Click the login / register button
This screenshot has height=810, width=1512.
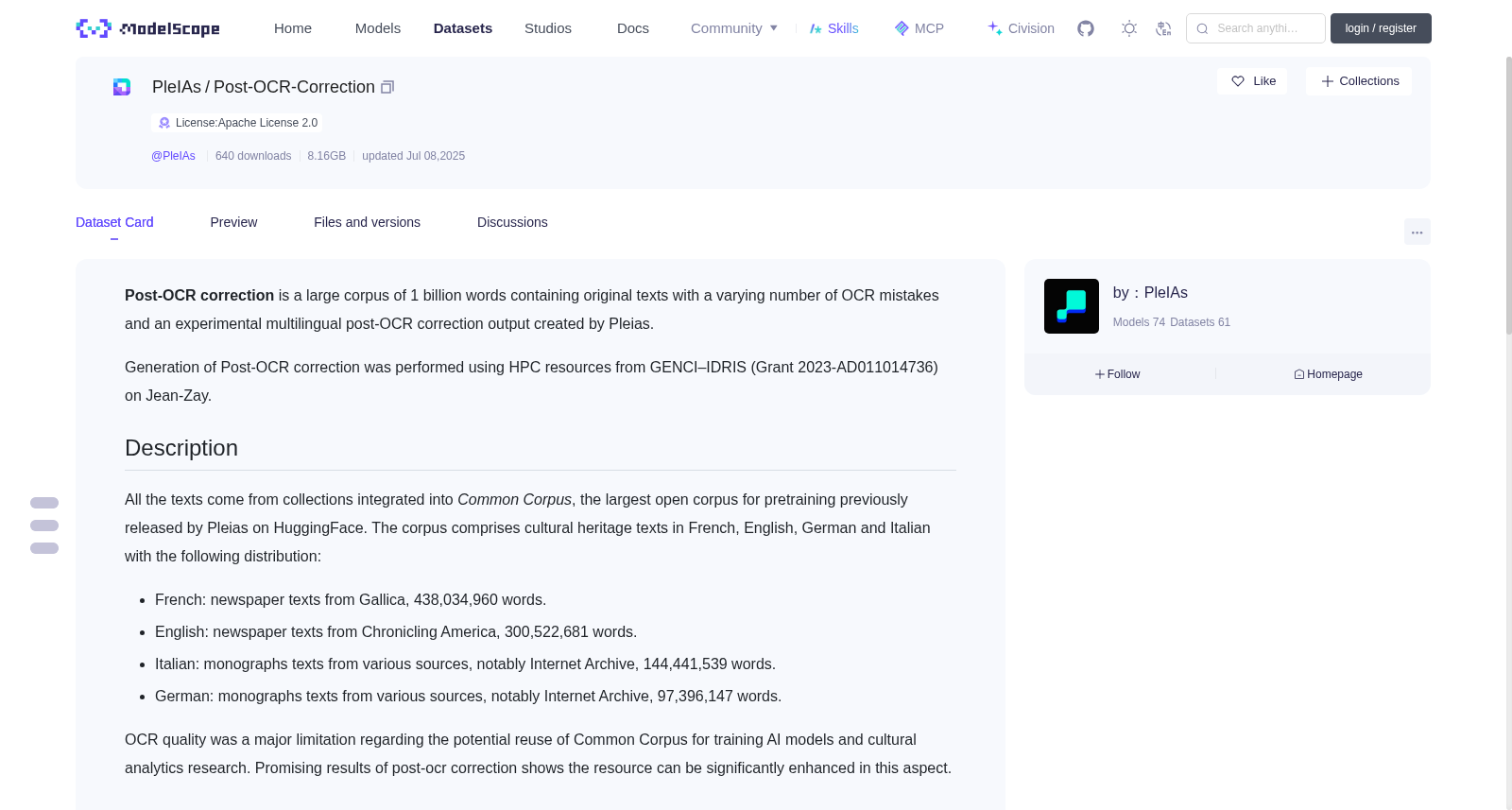click(1381, 28)
